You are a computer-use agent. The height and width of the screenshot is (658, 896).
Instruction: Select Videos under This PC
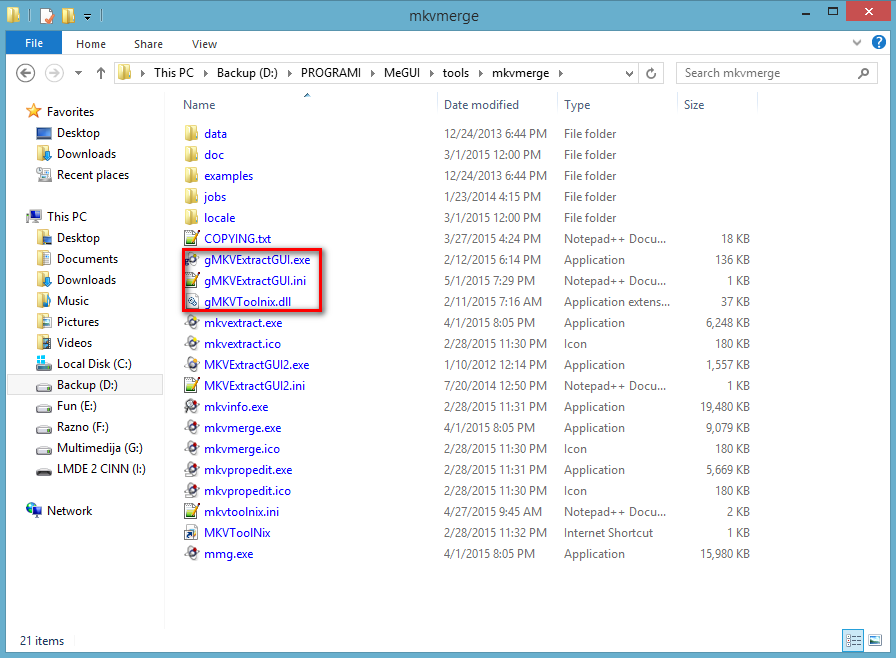click(x=74, y=343)
